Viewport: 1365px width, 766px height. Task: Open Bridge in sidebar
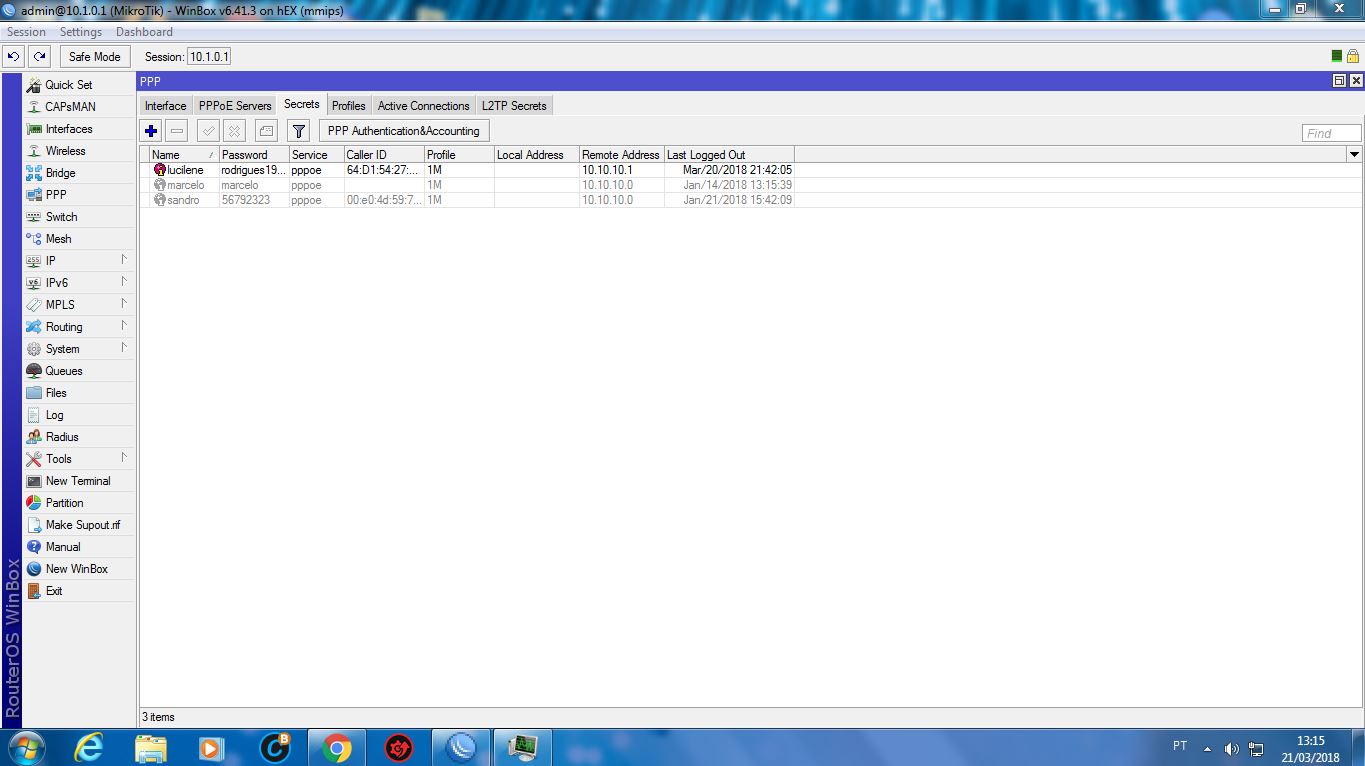click(79, 173)
